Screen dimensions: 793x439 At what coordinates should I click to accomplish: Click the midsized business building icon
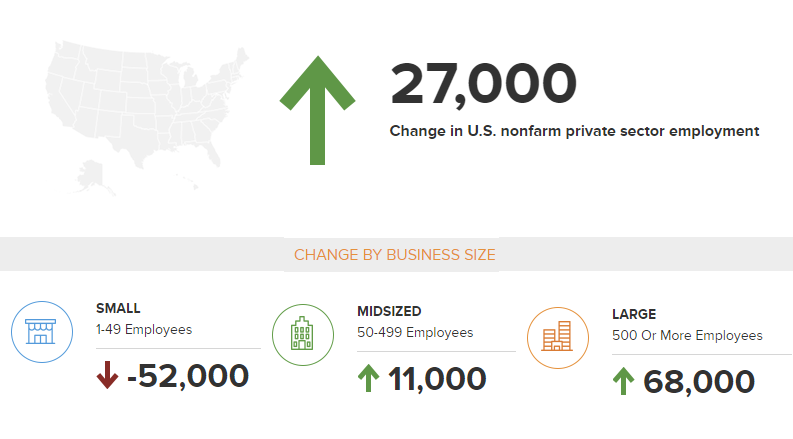pyautogui.click(x=303, y=334)
